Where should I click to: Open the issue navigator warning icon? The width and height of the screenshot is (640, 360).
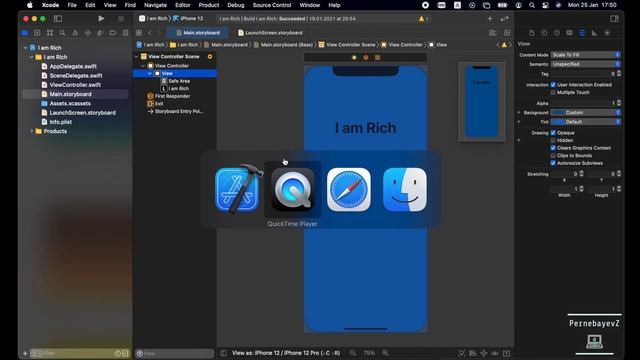point(75,33)
